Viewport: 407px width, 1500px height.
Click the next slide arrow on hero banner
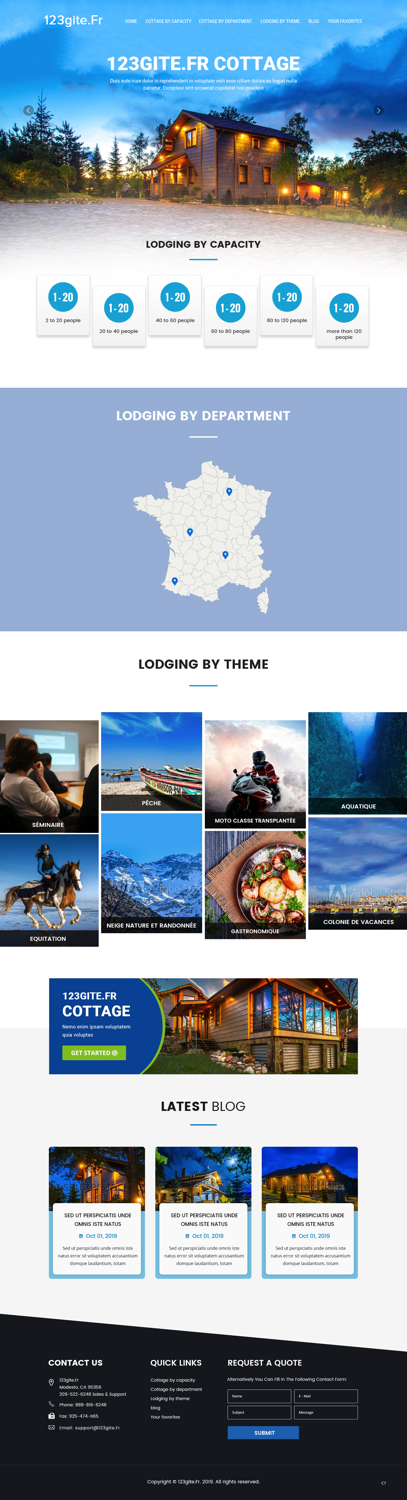[378, 110]
